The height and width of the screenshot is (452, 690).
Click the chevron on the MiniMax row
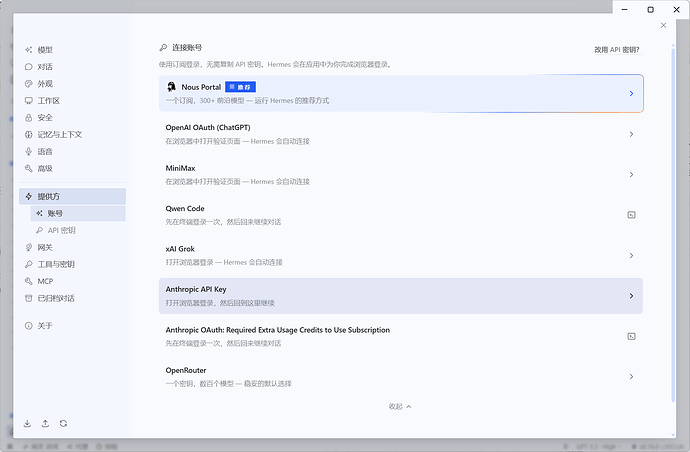[631, 175]
